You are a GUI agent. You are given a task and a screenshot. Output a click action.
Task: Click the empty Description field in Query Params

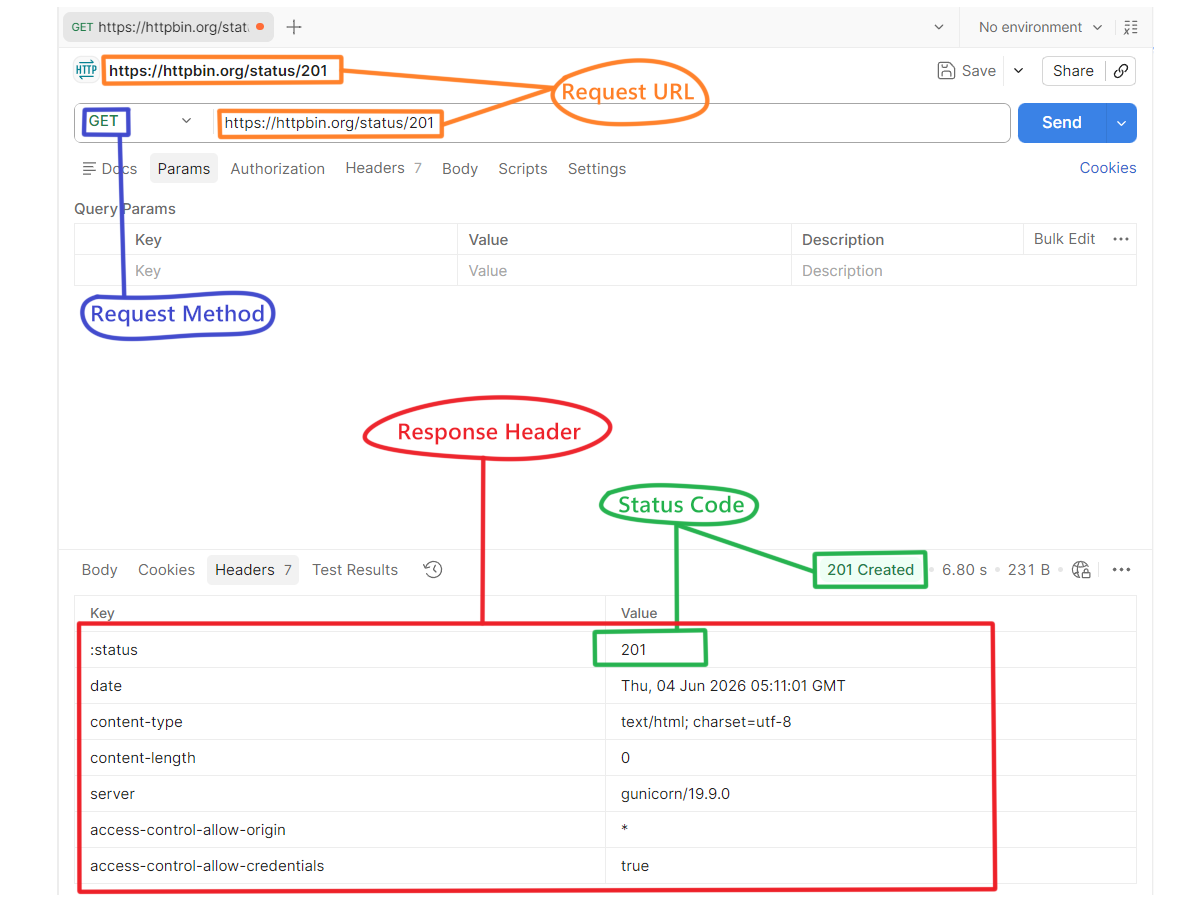(963, 271)
